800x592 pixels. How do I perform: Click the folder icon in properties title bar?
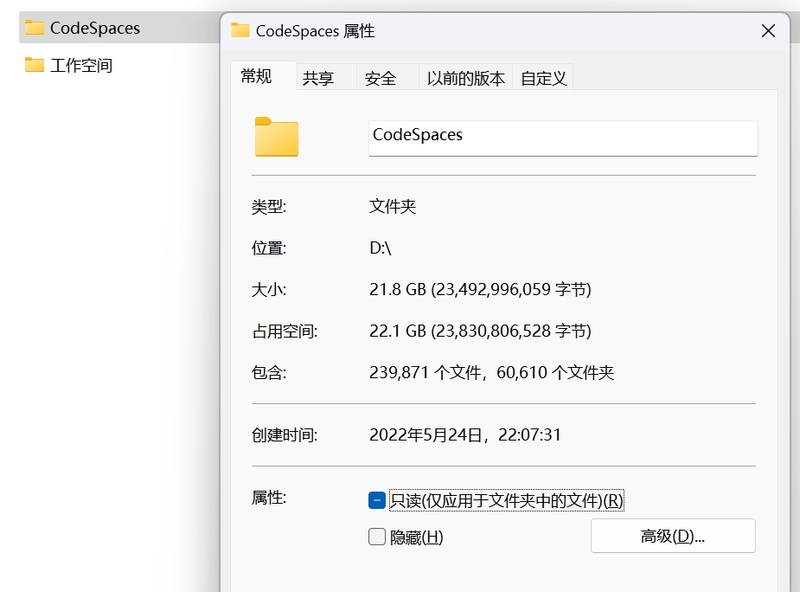tap(240, 30)
